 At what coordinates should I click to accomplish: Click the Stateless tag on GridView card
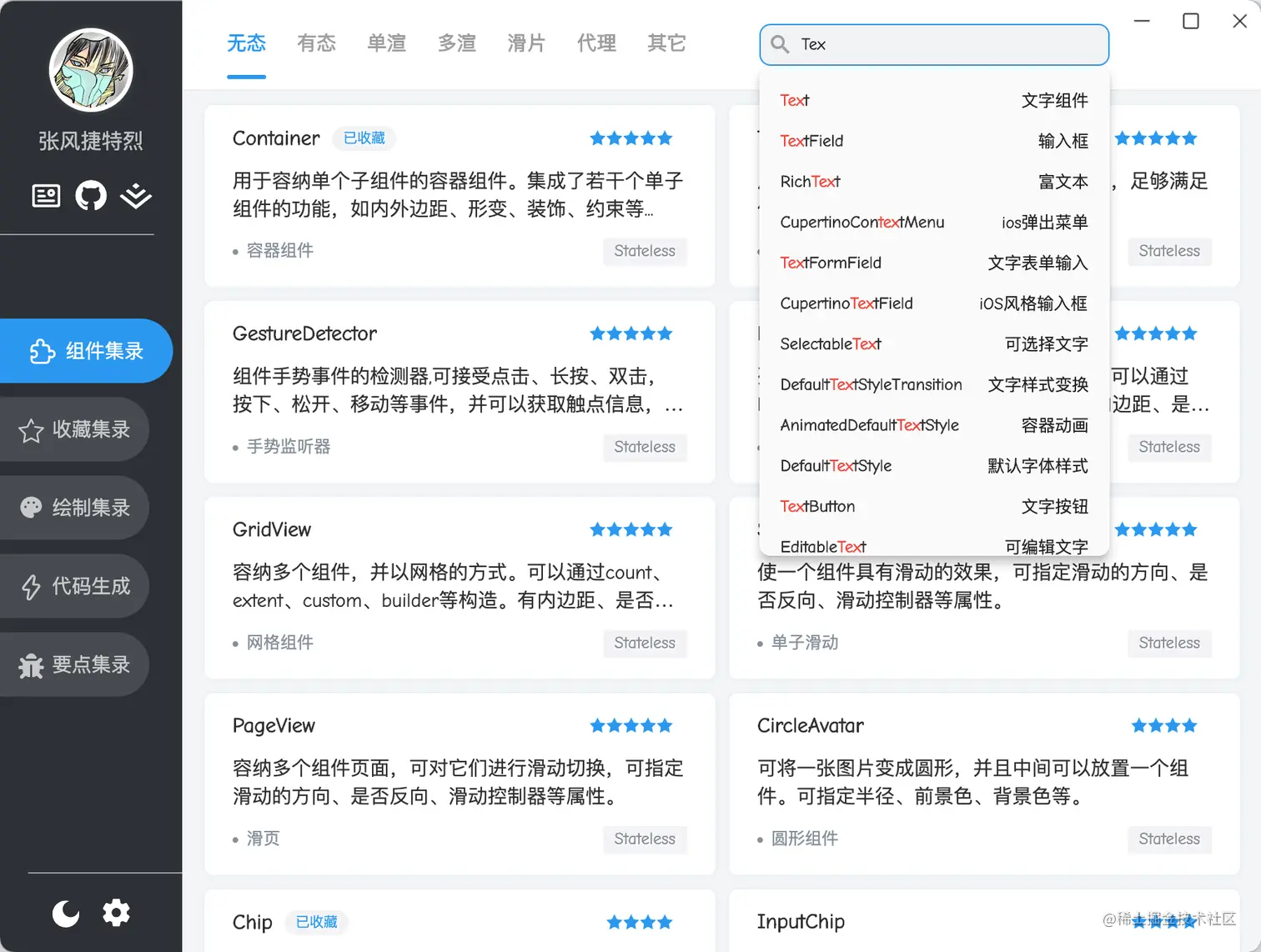pos(644,643)
